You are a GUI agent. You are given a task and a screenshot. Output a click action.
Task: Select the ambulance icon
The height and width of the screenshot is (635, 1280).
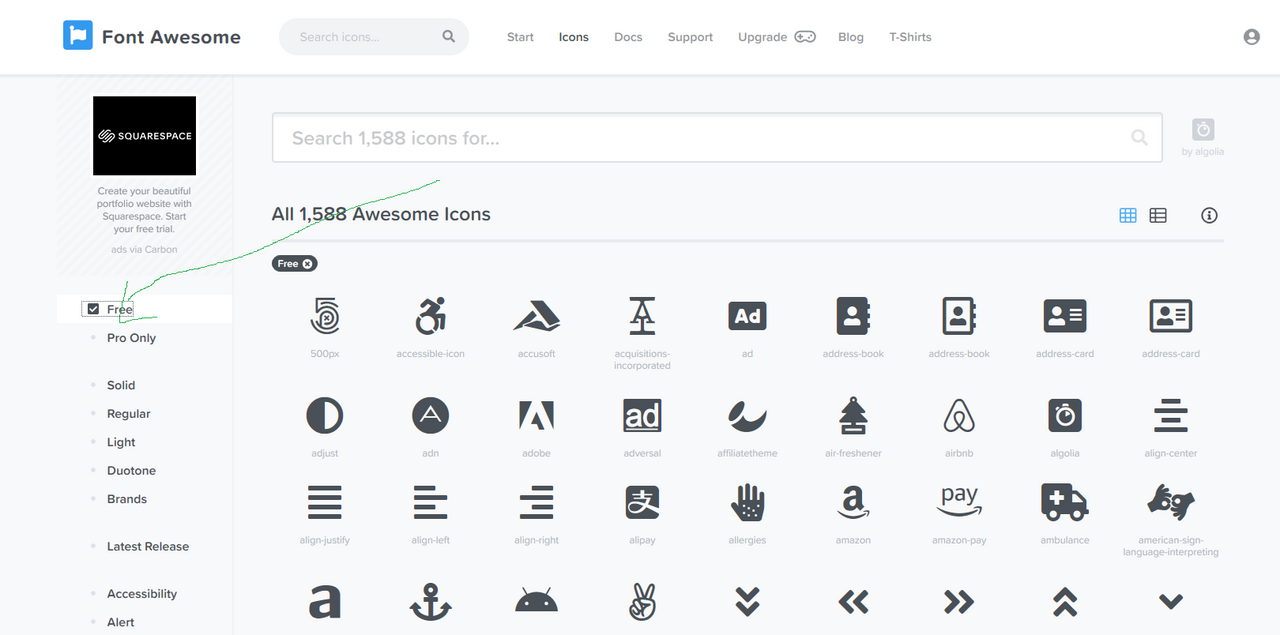(x=1065, y=502)
